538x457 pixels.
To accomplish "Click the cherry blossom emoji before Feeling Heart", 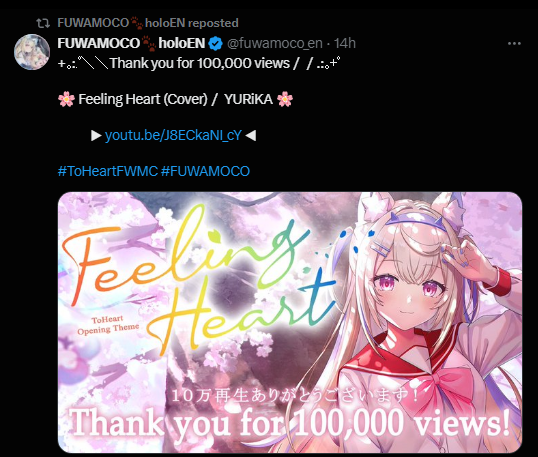I will (x=66, y=99).
